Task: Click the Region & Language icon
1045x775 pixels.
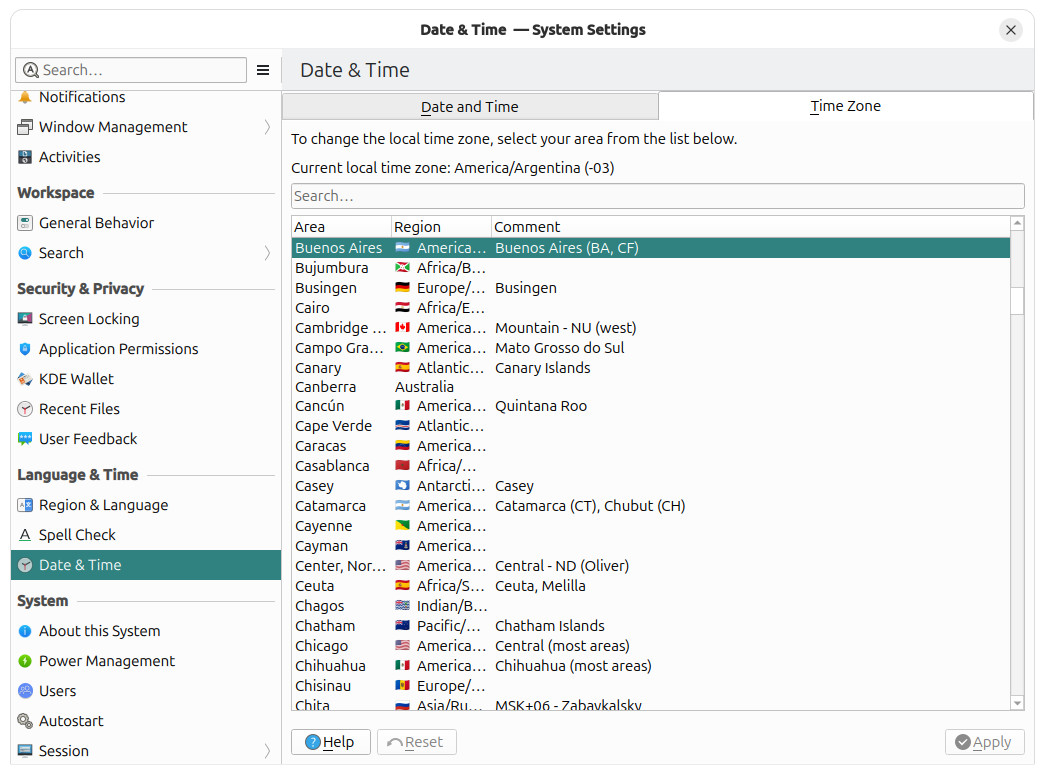Action: [x=25, y=504]
